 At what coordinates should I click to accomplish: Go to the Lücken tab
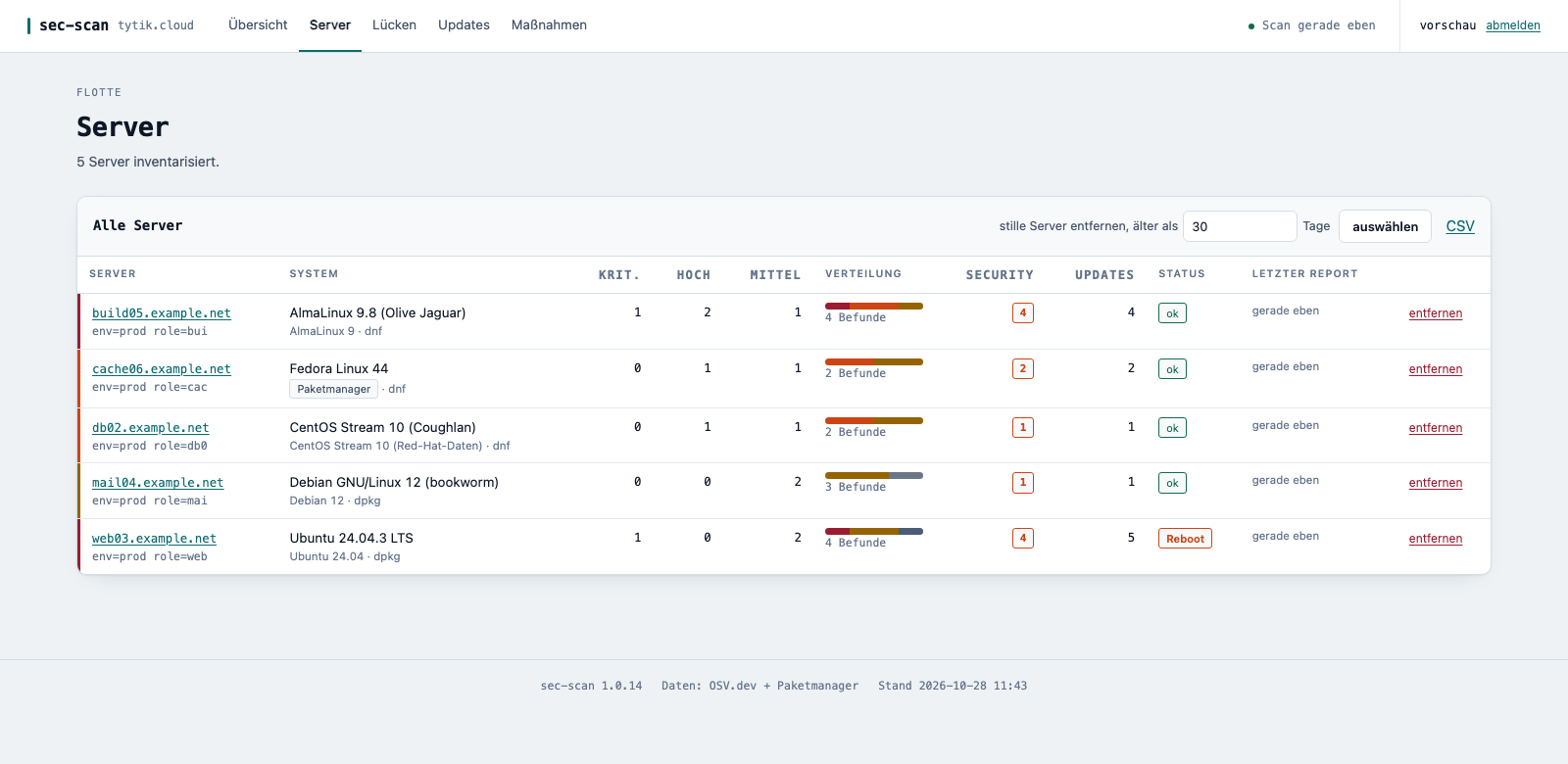tap(394, 25)
